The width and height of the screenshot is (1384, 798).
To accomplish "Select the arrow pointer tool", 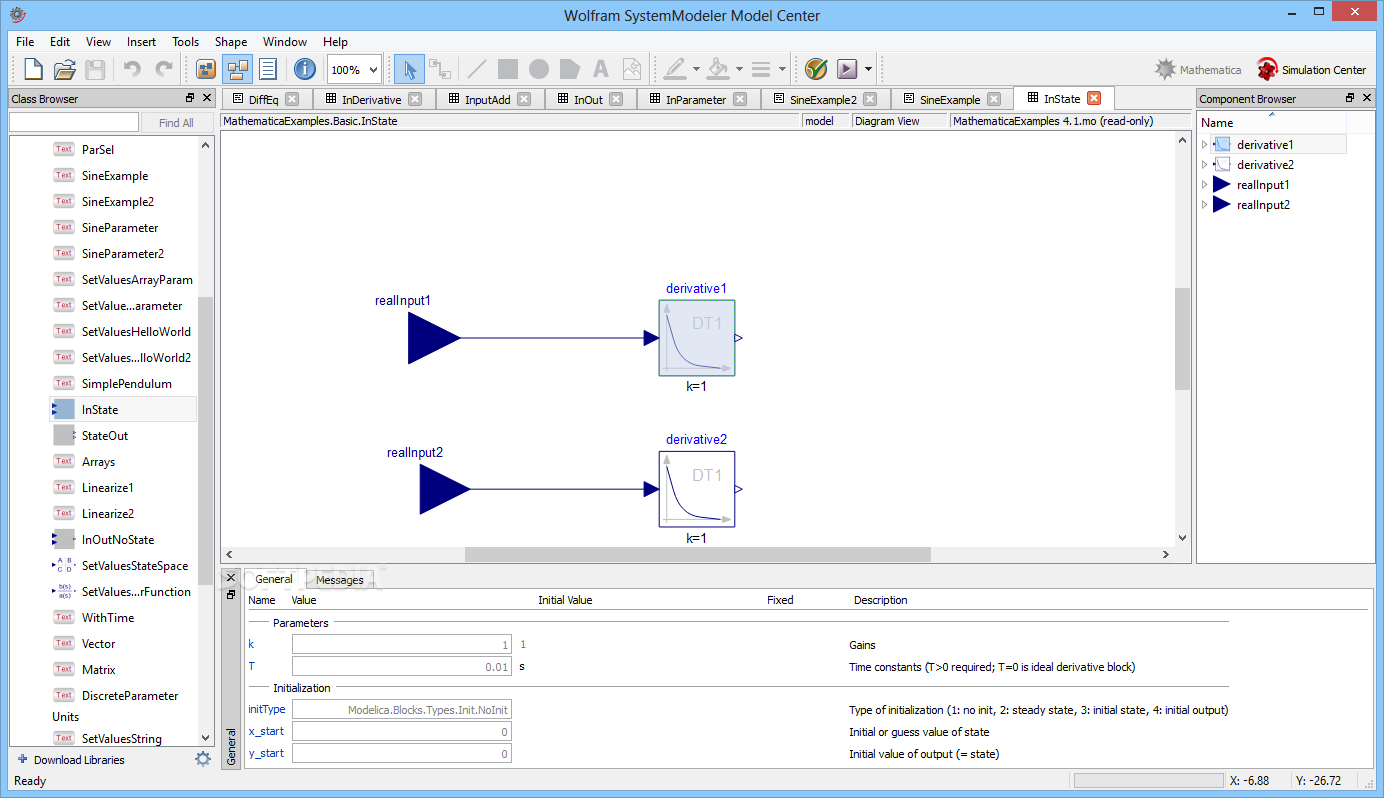I will coord(408,69).
